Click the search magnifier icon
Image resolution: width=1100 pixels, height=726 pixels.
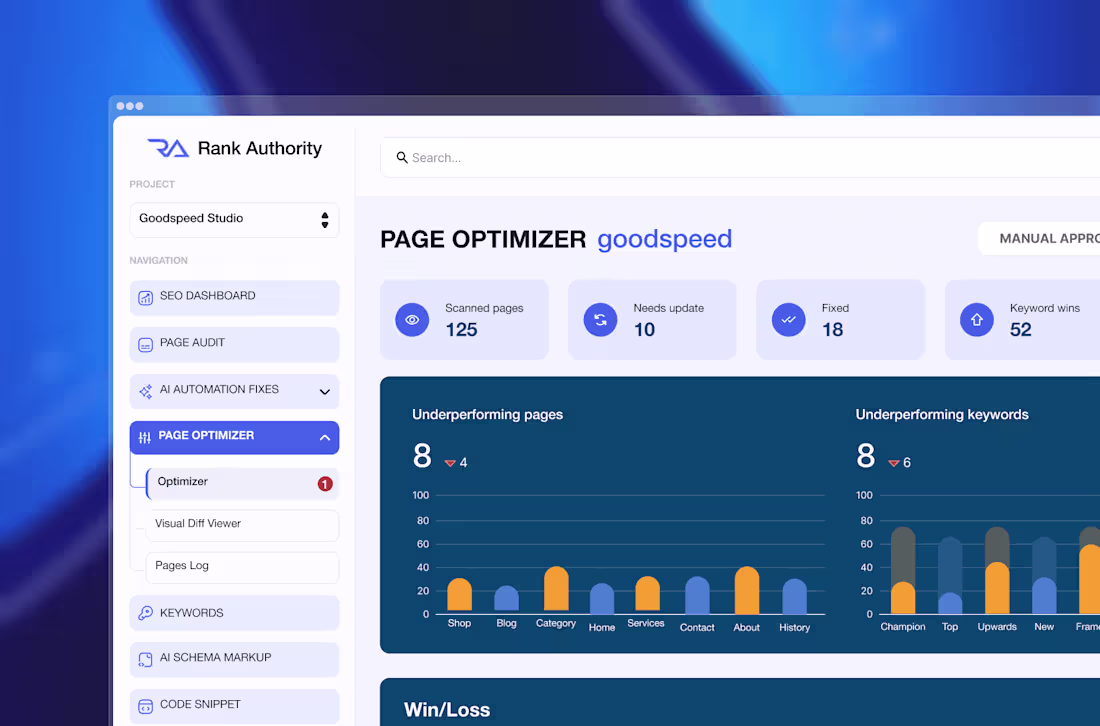pyautogui.click(x=402, y=157)
